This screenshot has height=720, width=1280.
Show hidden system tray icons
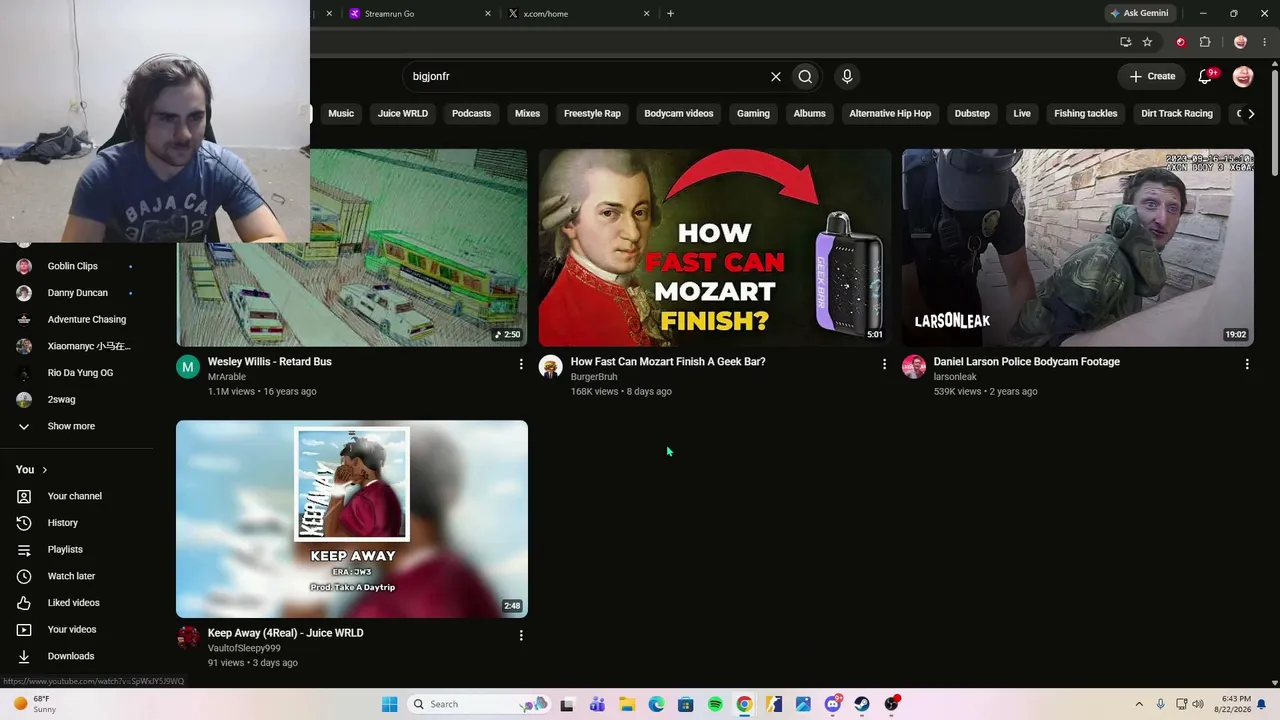click(x=1138, y=704)
